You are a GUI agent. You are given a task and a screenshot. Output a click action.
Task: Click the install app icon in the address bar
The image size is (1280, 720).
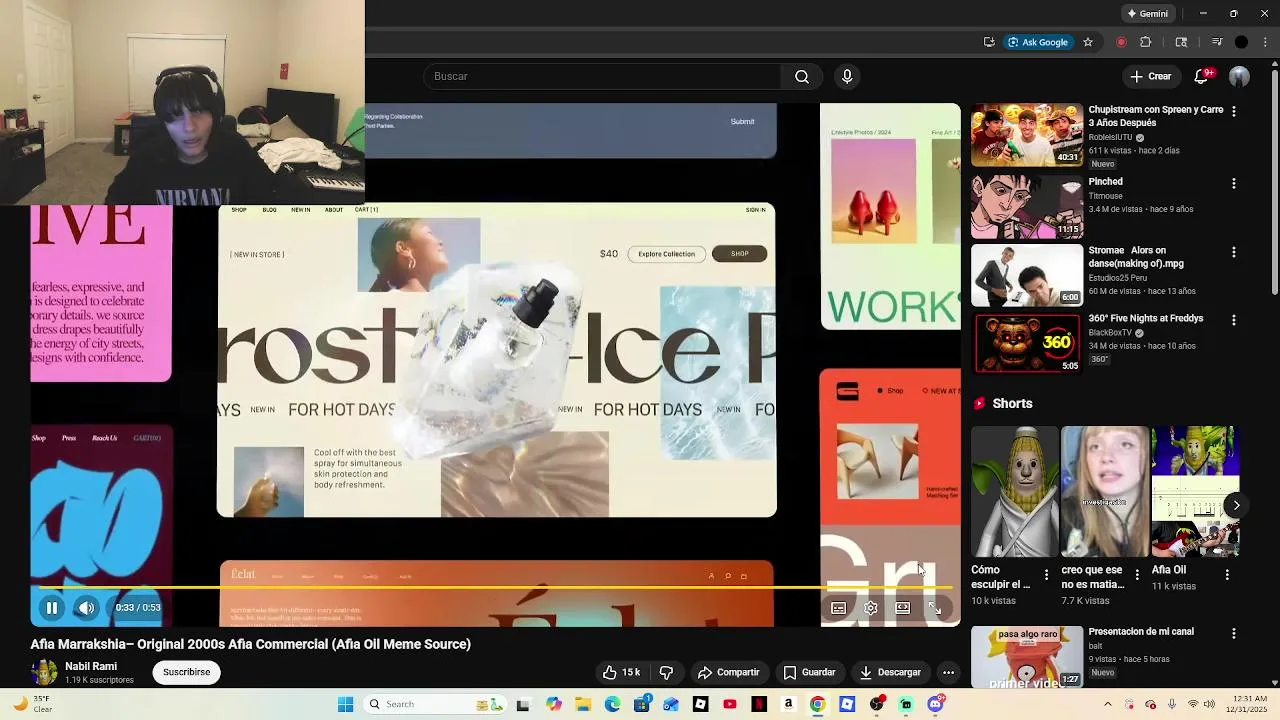(x=989, y=42)
